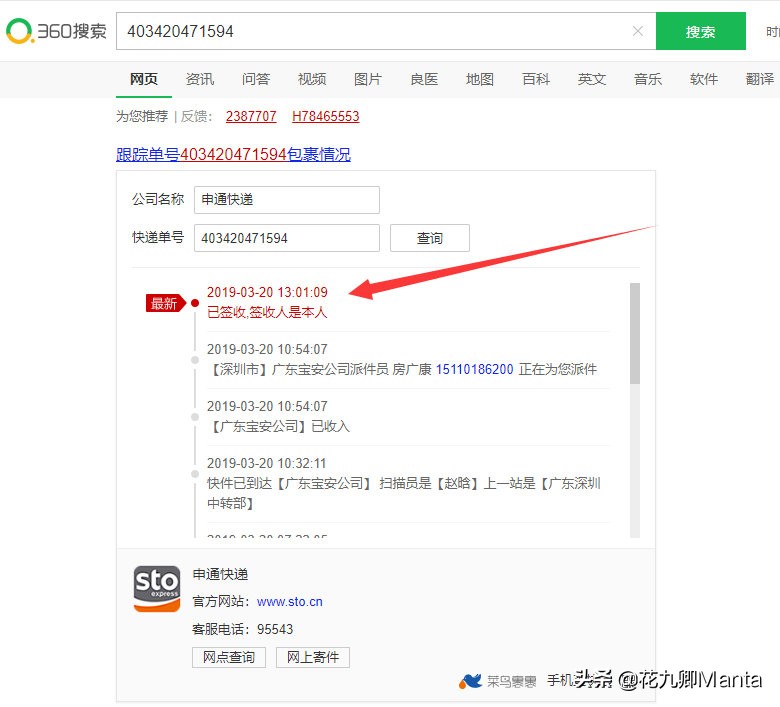Switch to the 资讯 tab

(x=200, y=79)
